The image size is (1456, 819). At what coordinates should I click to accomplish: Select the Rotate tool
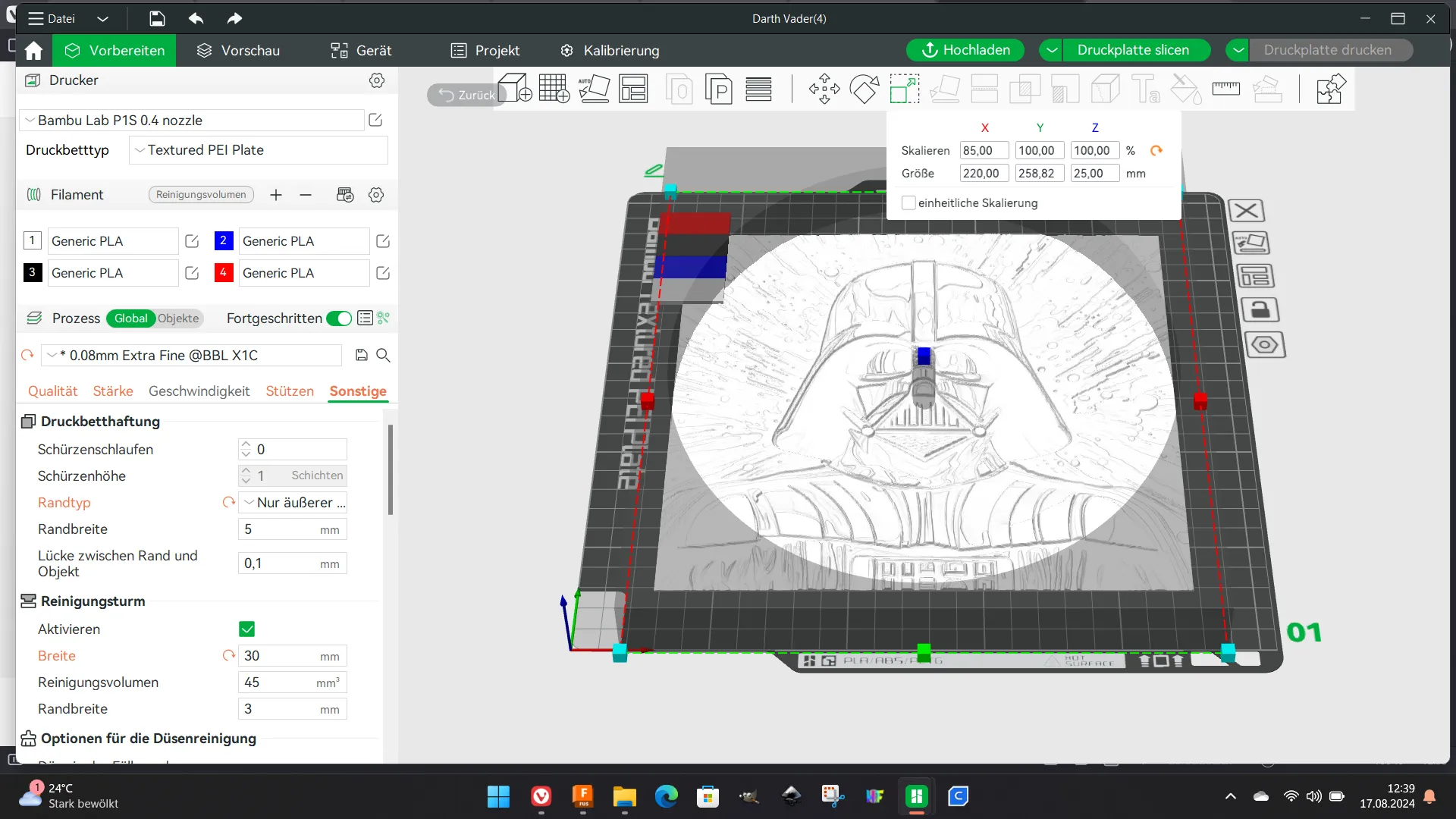point(864,89)
